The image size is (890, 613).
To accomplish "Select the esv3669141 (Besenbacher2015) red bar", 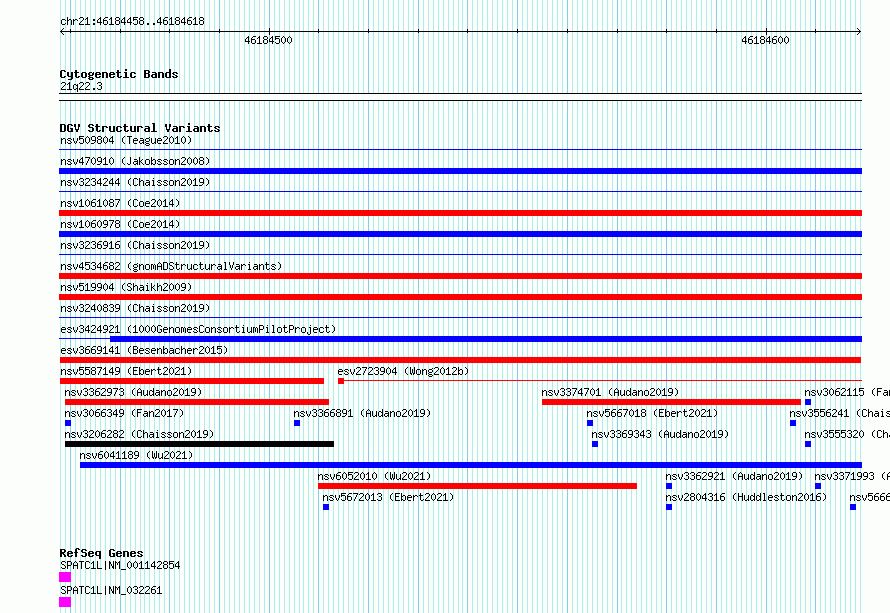I will 460,360.
